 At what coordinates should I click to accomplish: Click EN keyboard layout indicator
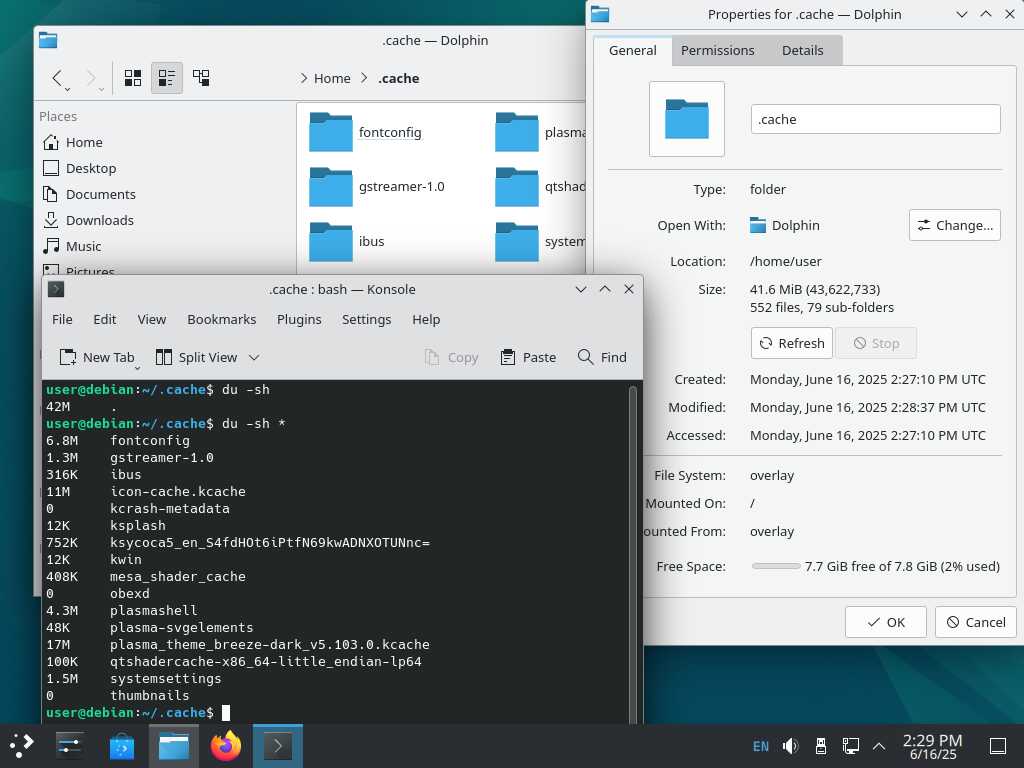coord(761,746)
